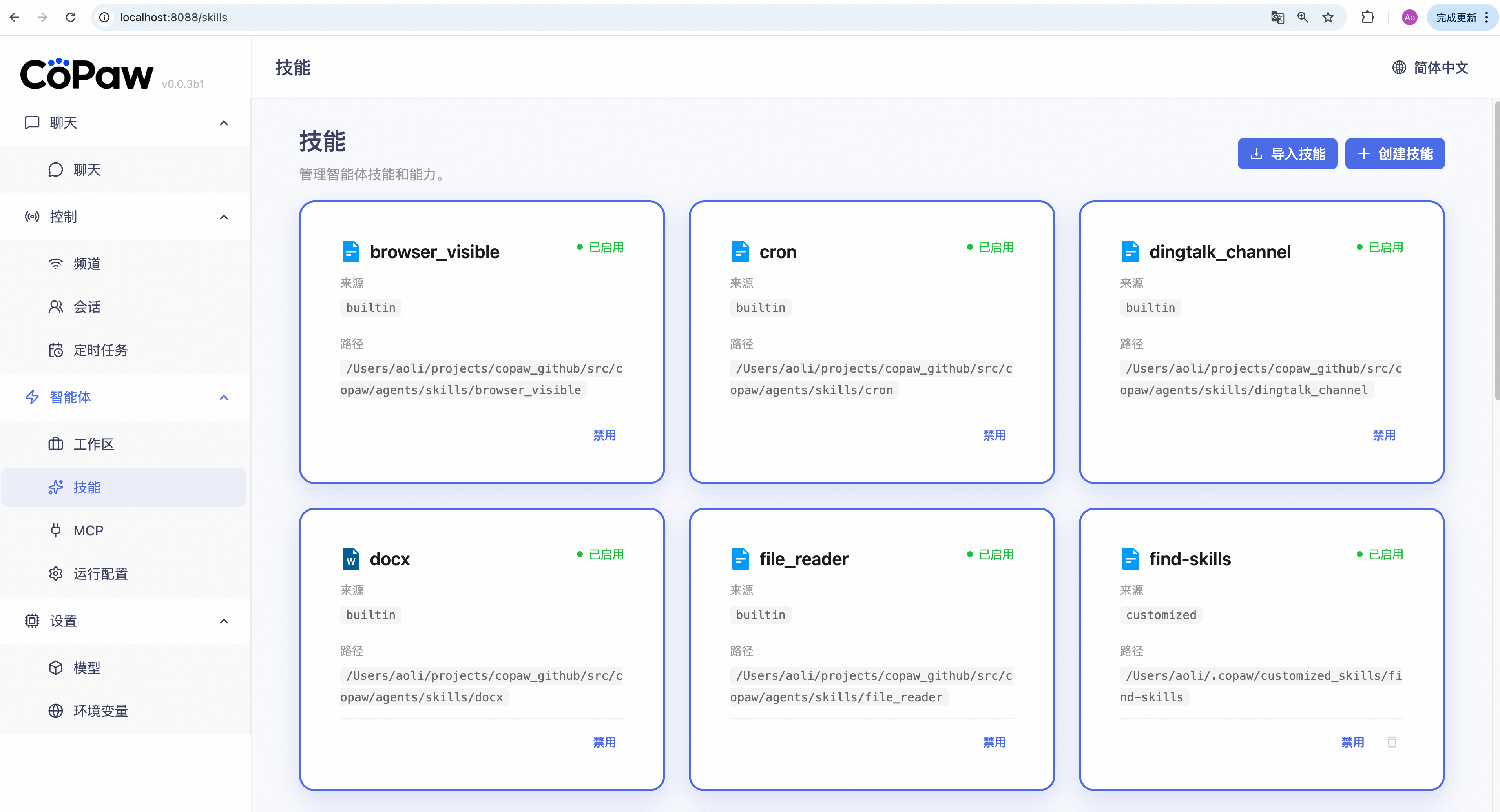Disable the dingtalk_channel skill
Image resolution: width=1500 pixels, height=812 pixels.
coord(1384,435)
